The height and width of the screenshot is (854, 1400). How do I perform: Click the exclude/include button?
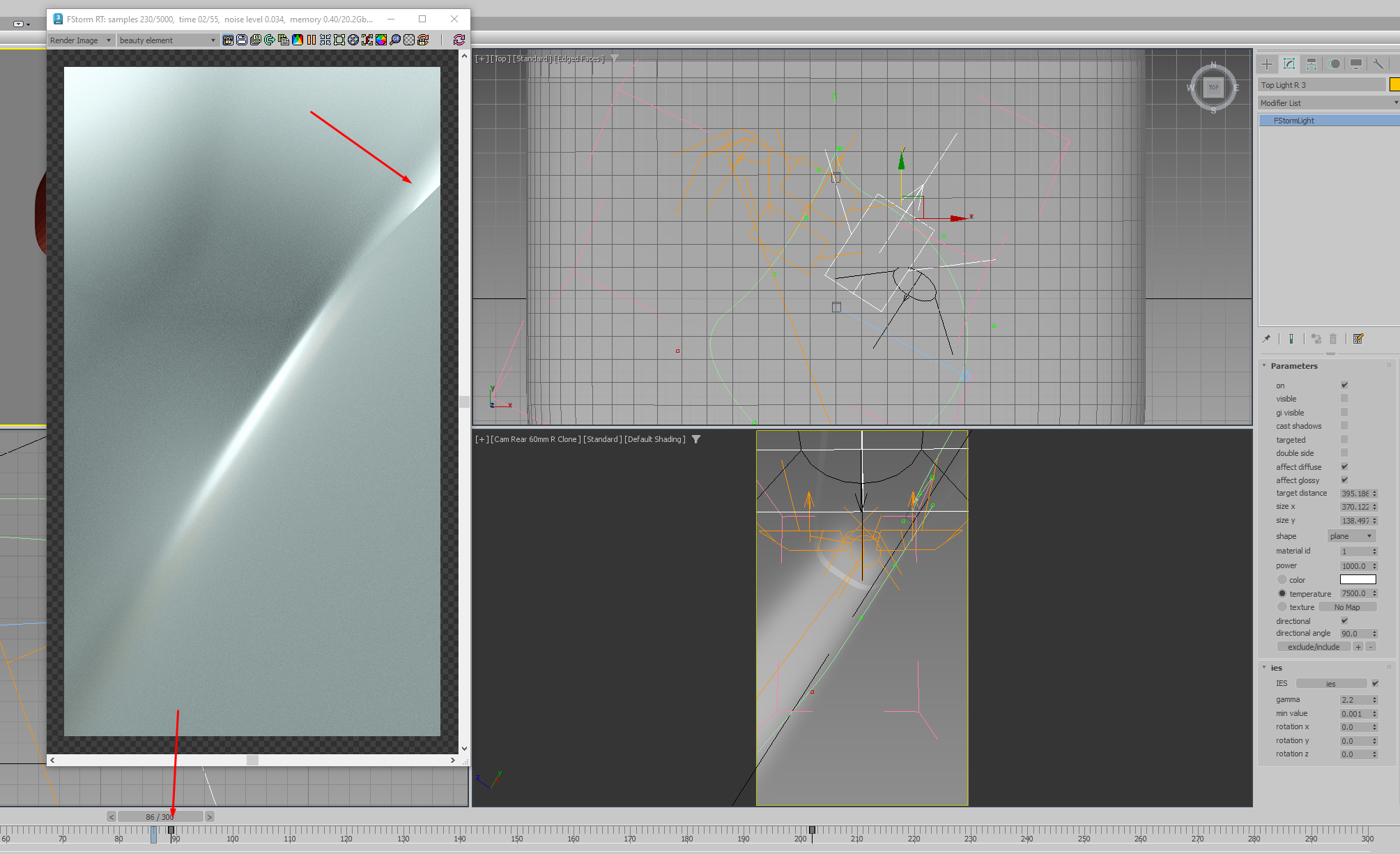1313,647
